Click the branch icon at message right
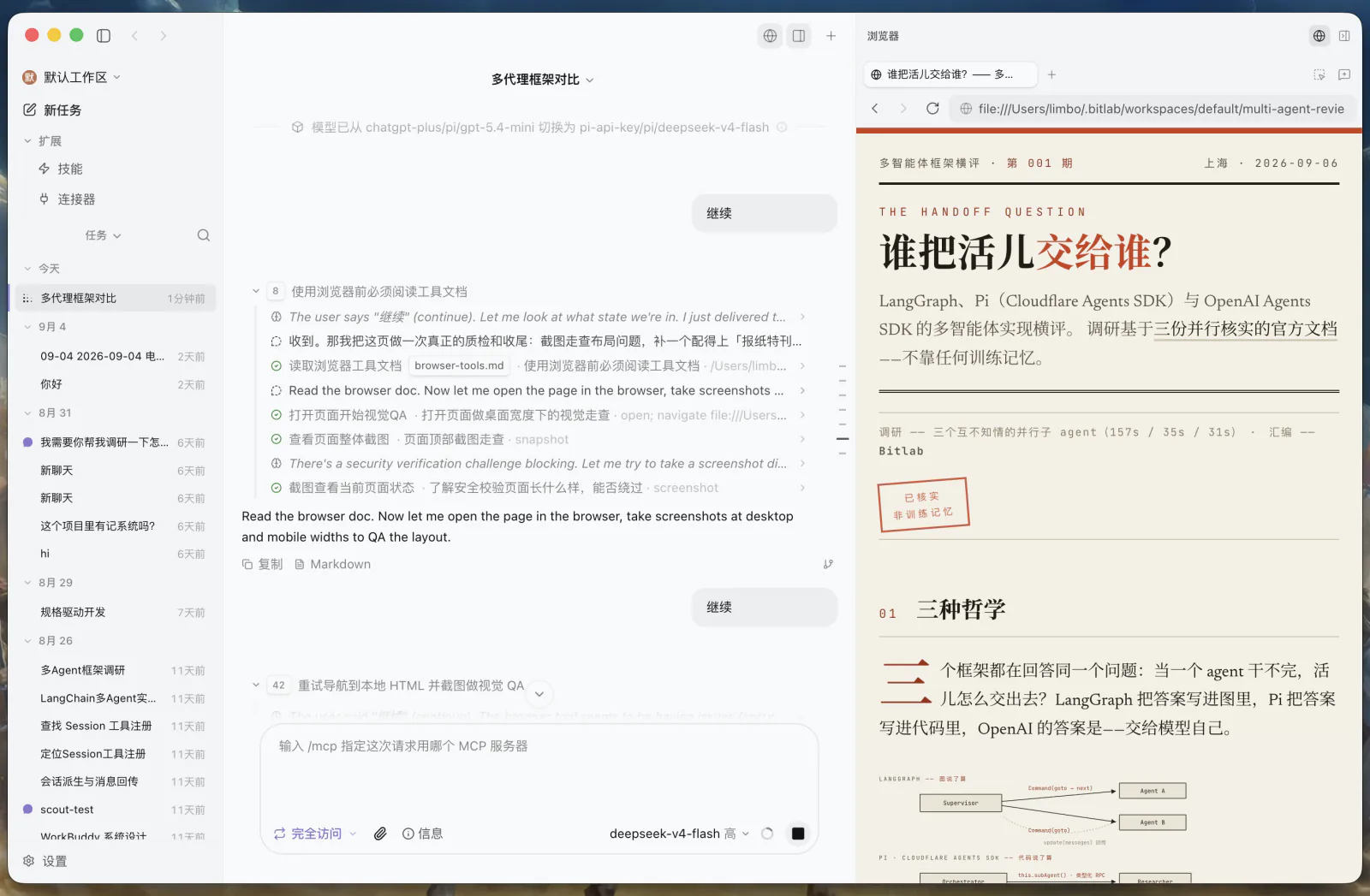Screen dimensions: 1370x896 pos(828,564)
